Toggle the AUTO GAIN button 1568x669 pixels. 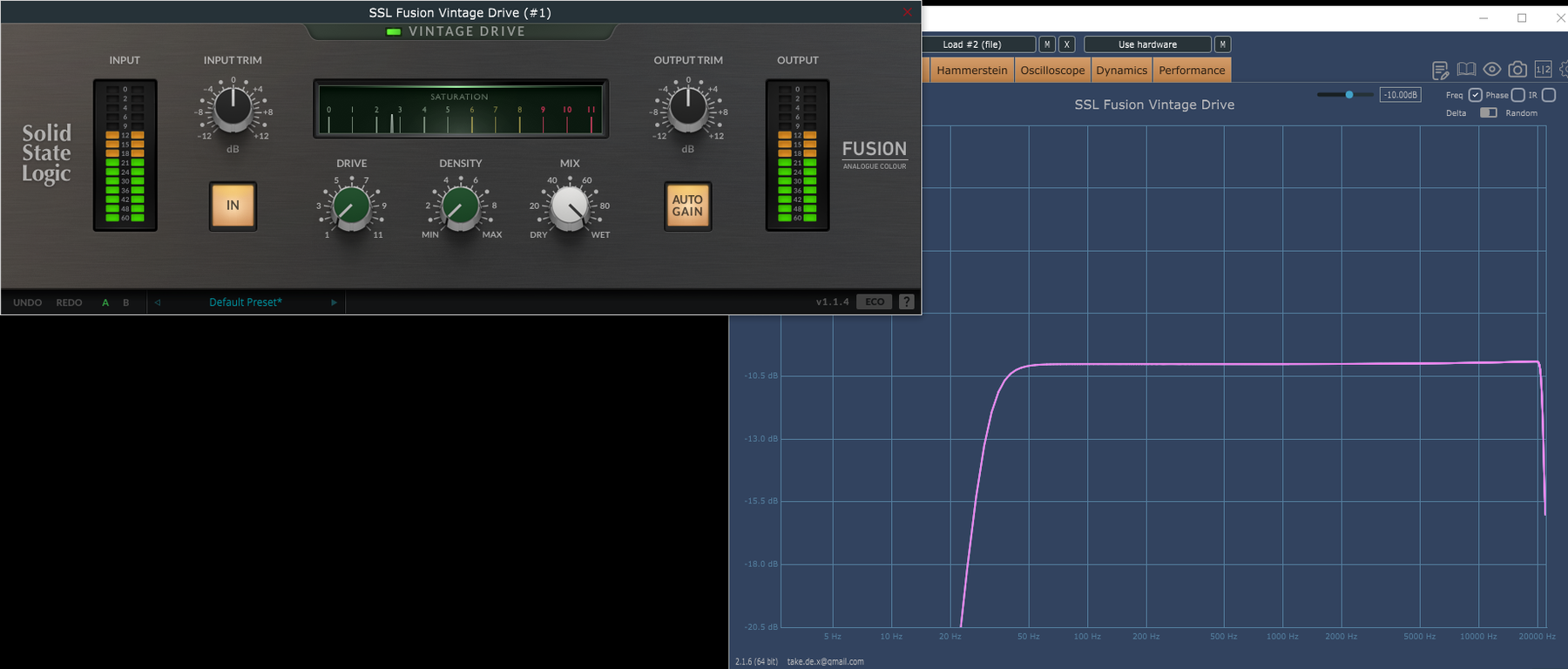[687, 206]
